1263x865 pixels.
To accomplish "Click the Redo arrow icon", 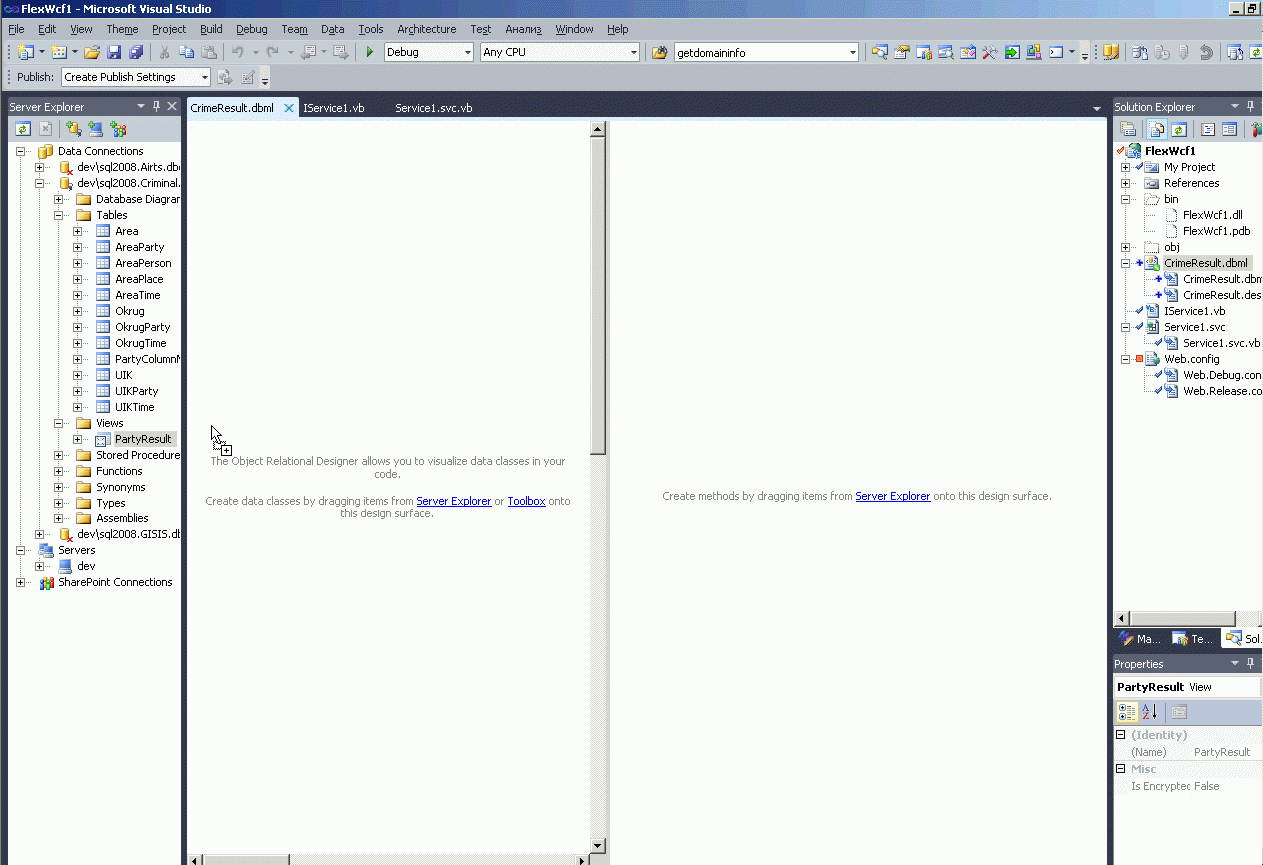I will 272,52.
